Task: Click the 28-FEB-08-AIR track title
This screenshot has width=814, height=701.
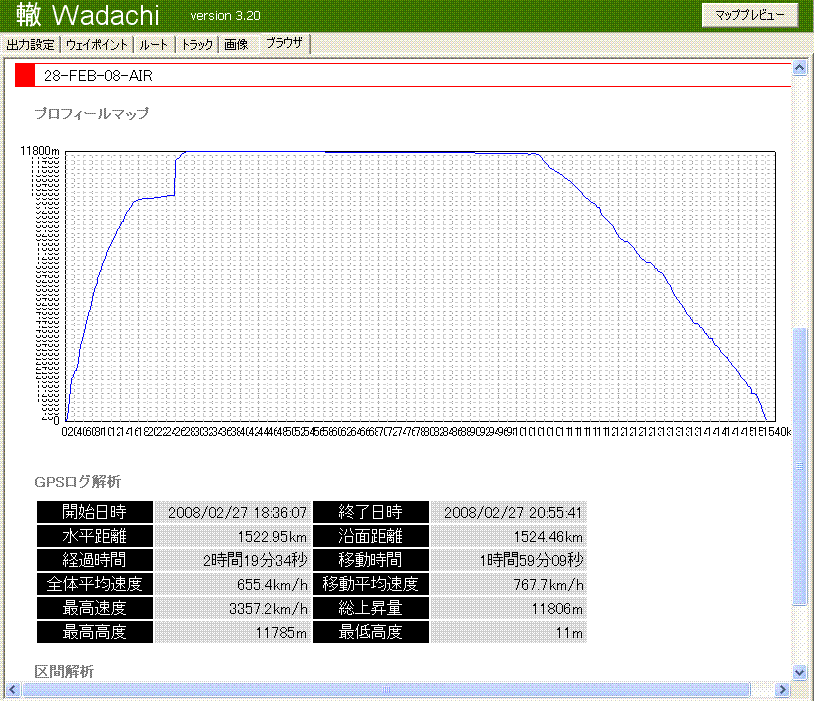Action: 98,76
